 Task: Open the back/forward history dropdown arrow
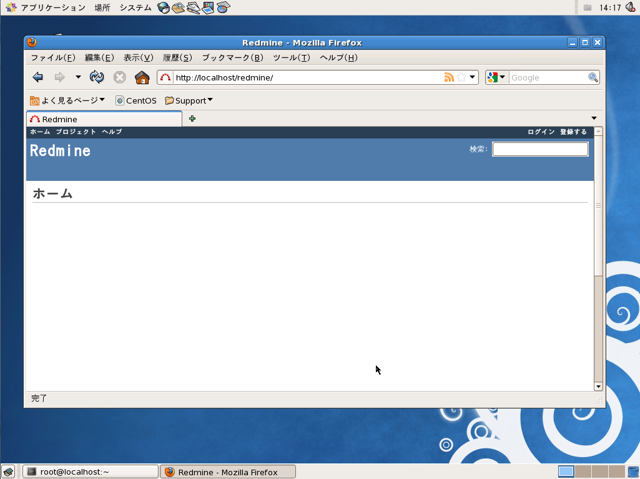[x=78, y=77]
